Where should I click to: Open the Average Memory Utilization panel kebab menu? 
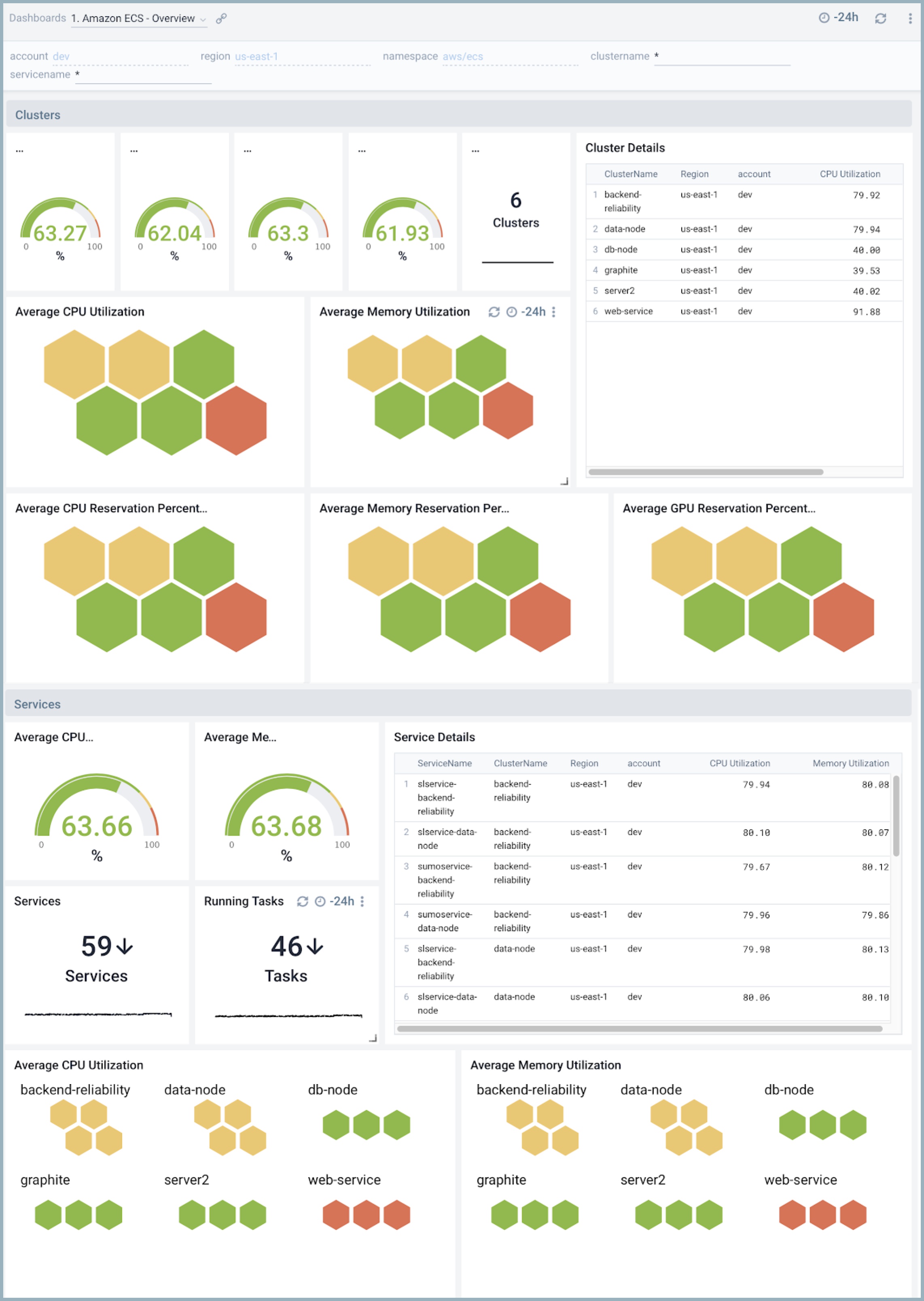click(554, 312)
